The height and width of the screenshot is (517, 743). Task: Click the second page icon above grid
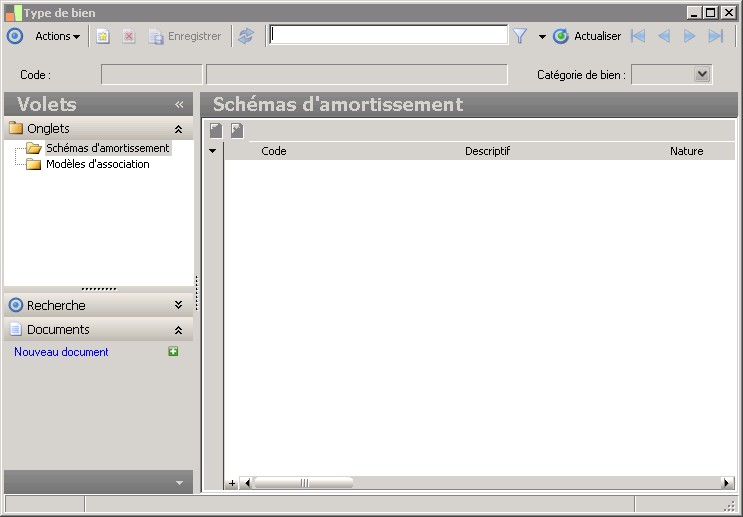point(237,130)
